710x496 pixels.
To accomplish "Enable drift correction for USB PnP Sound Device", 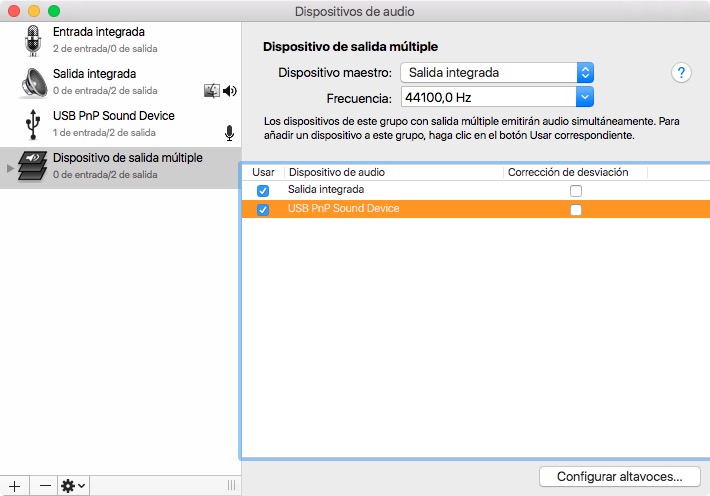I will pos(576,210).
